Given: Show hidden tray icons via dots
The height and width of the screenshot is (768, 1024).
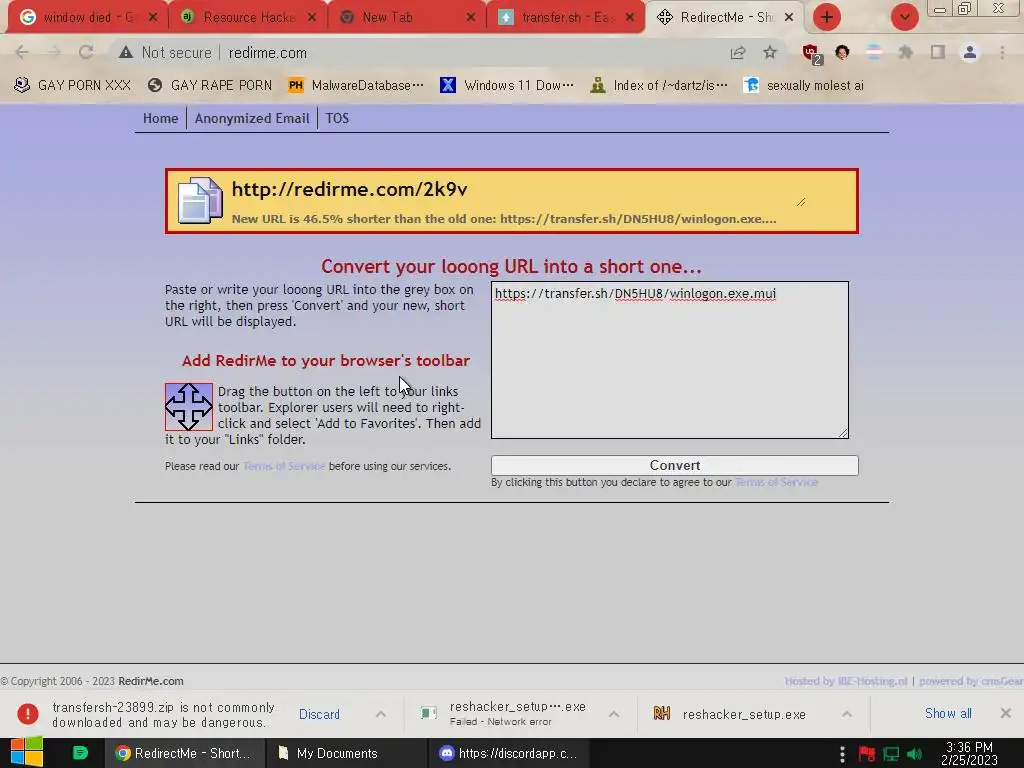Looking at the screenshot, I should coord(842,754).
